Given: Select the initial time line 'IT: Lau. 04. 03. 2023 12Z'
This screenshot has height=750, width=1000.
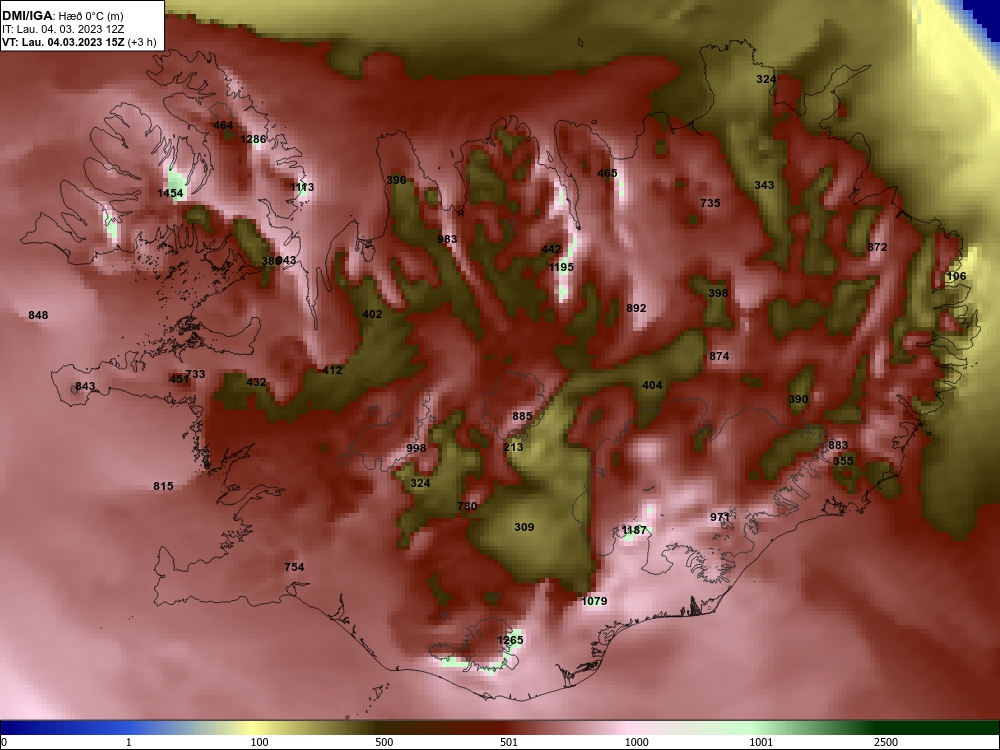Looking at the screenshot, I should (61, 29).
